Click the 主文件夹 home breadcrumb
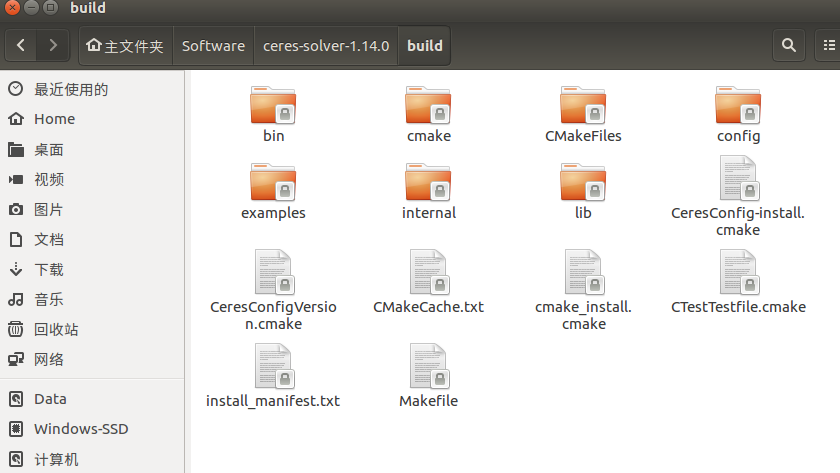Screen dimensions: 840x473 125,46
